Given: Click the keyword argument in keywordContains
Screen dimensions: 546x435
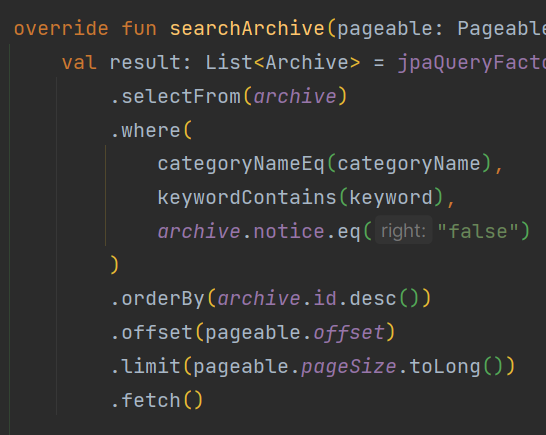Looking at the screenshot, I should coord(391,198).
